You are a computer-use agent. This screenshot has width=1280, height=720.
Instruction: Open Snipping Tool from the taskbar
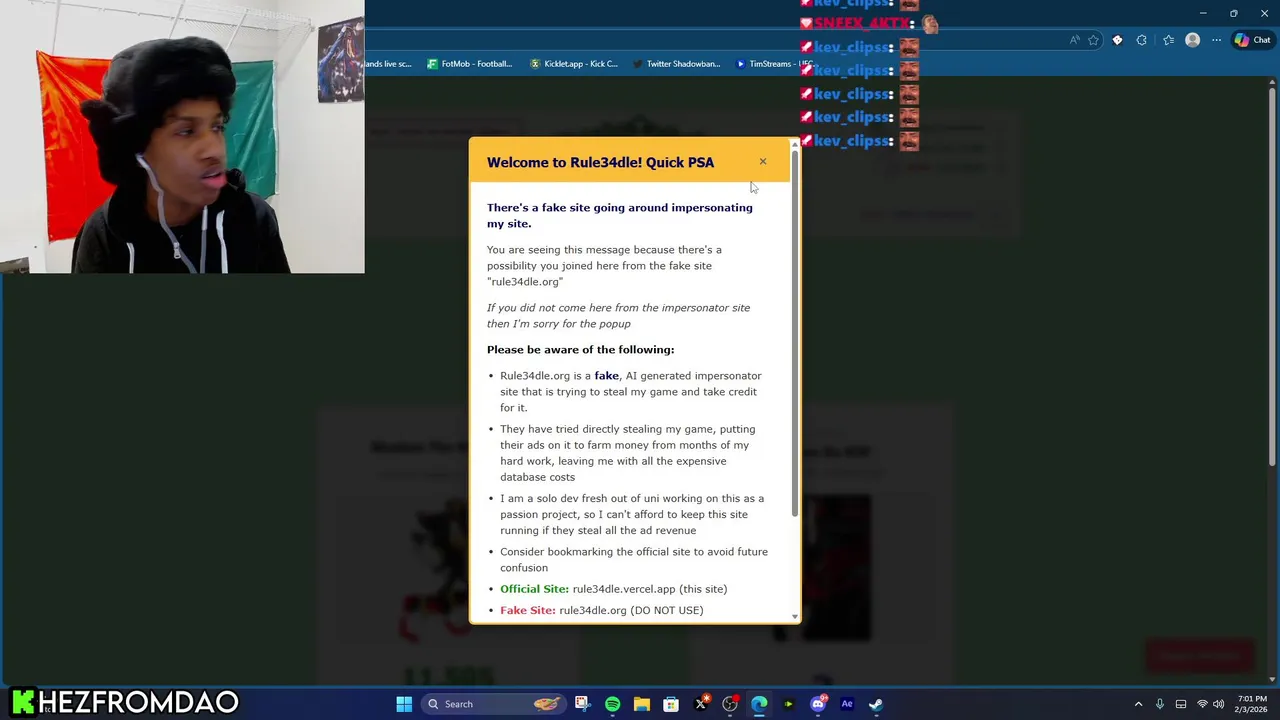click(582, 704)
